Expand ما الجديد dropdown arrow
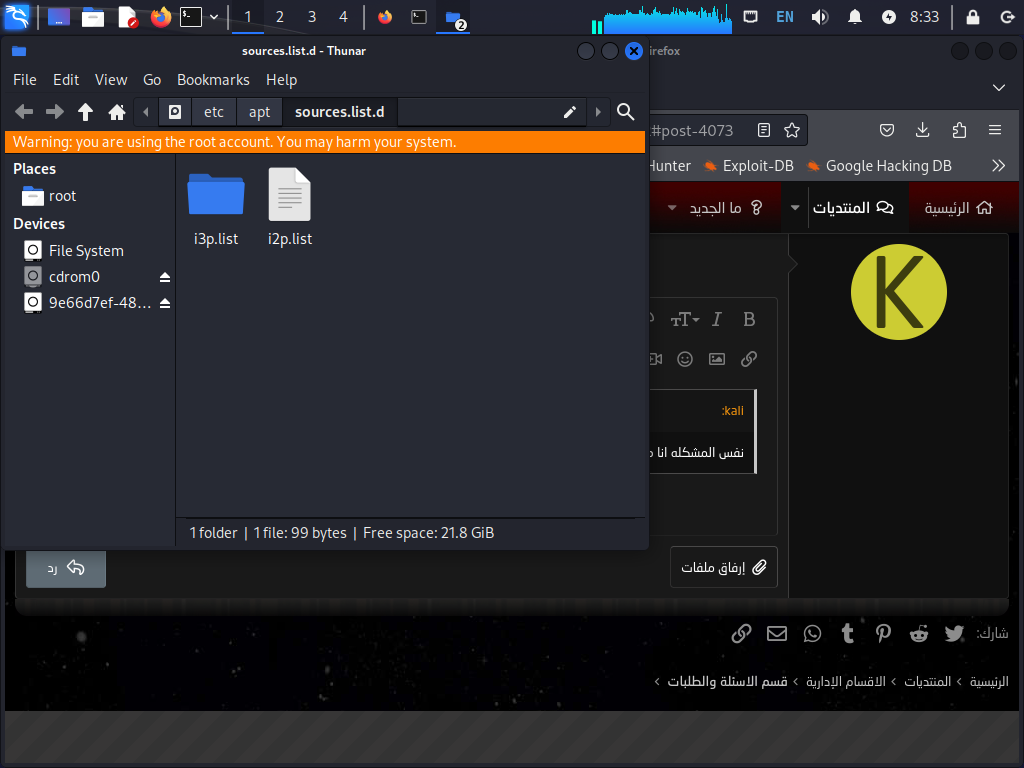Viewport: 1024px width, 768px height. tap(672, 208)
